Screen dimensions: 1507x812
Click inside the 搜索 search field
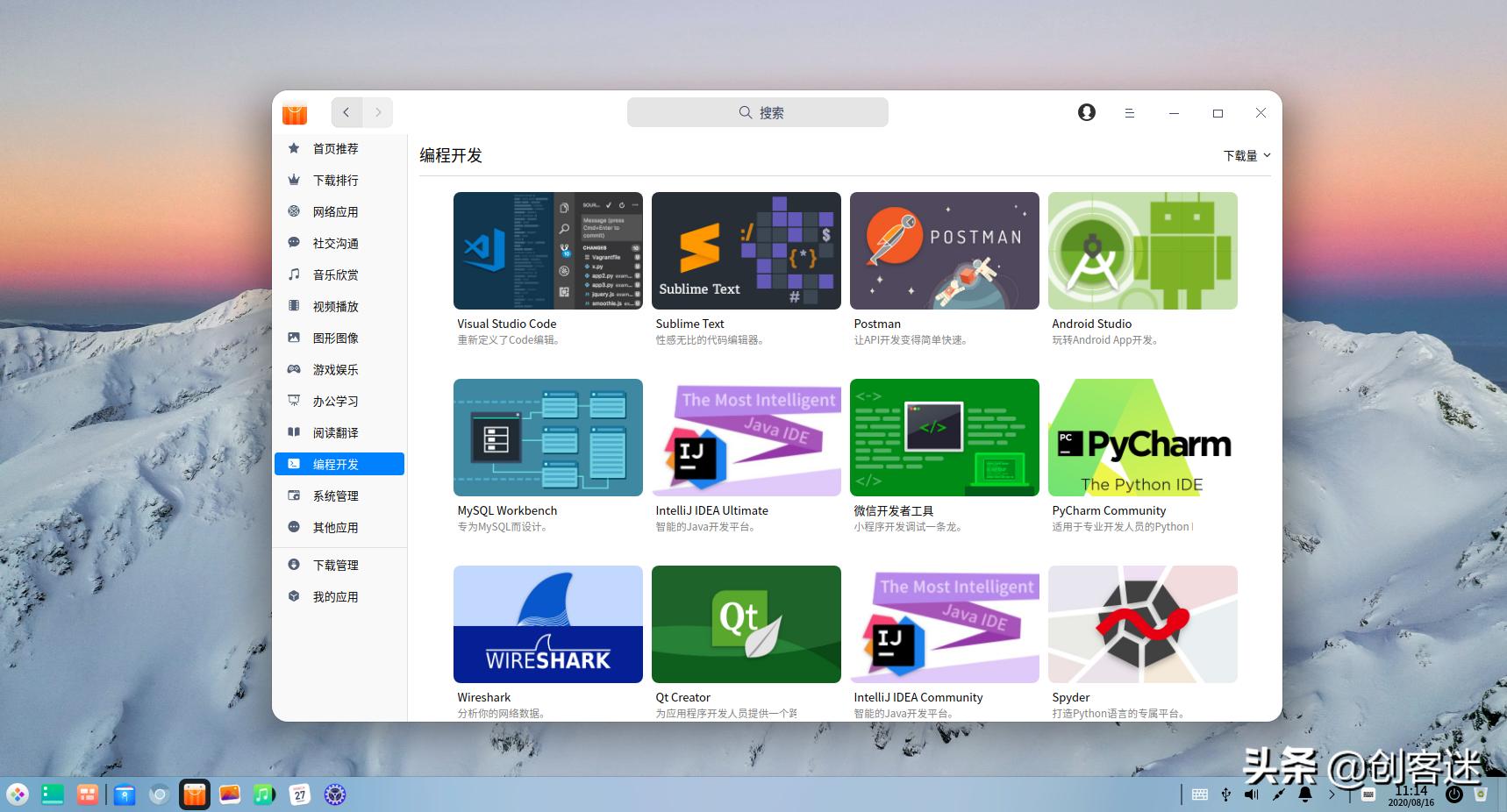757,112
